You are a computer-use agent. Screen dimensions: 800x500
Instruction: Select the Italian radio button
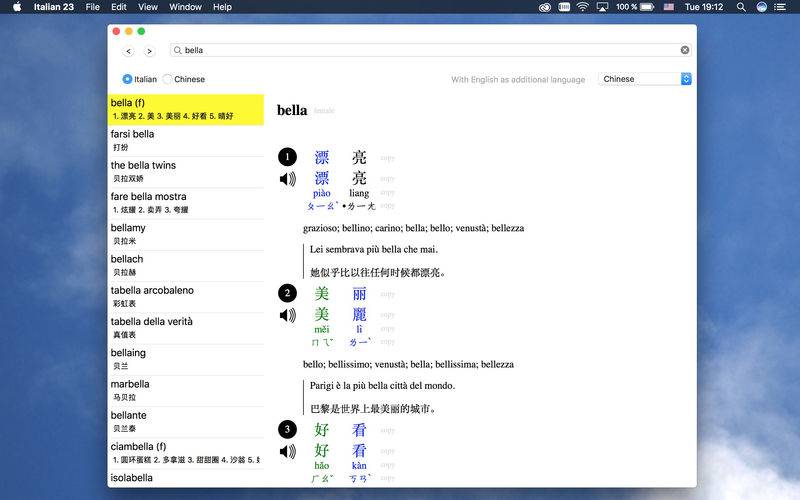(x=127, y=79)
